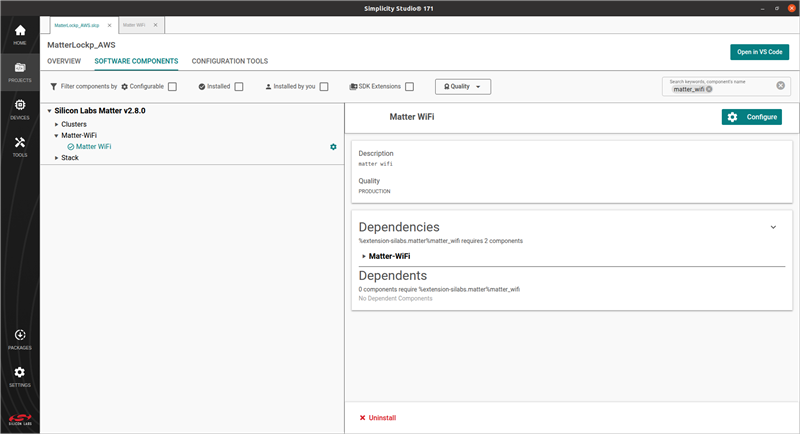Clear search field with X icon
The image size is (800, 434).
tap(781, 86)
